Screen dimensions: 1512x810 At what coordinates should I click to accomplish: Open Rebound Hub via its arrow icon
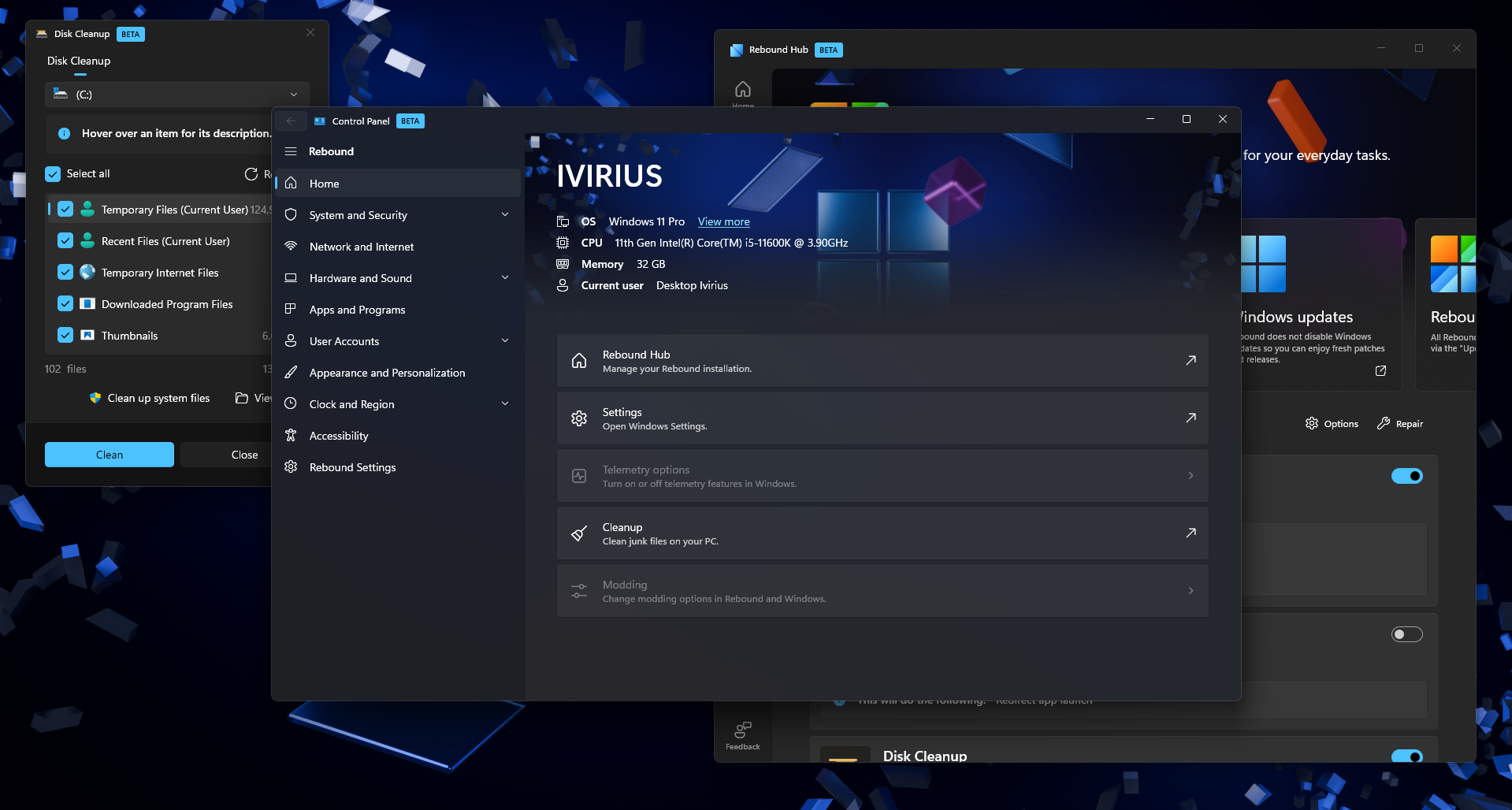click(x=1191, y=360)
